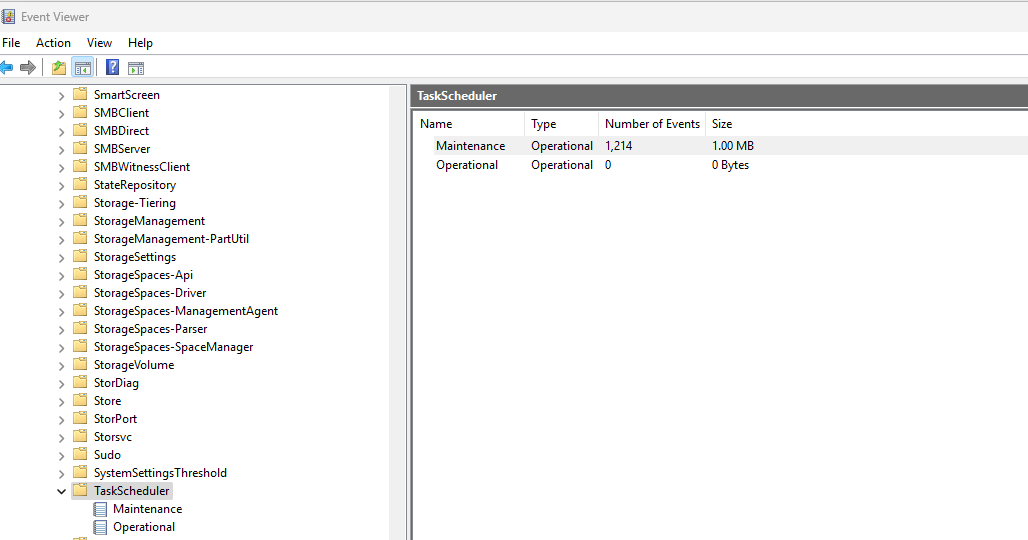Screen dimensions: 1028x540
Task: Open the Help toolbar icon
Action: coord(113,68)
